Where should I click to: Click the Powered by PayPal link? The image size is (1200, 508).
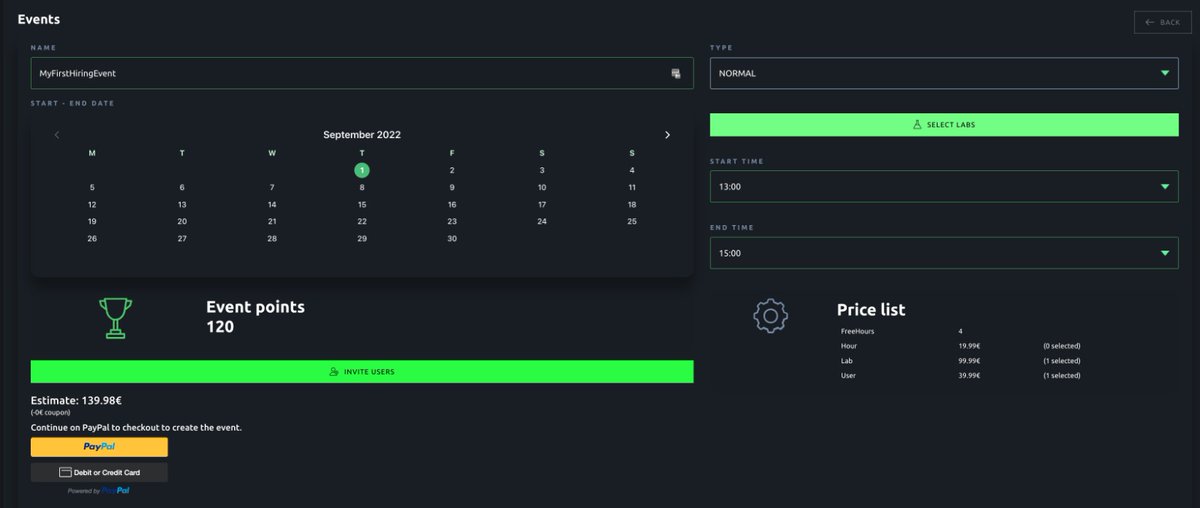pos(99,491)
